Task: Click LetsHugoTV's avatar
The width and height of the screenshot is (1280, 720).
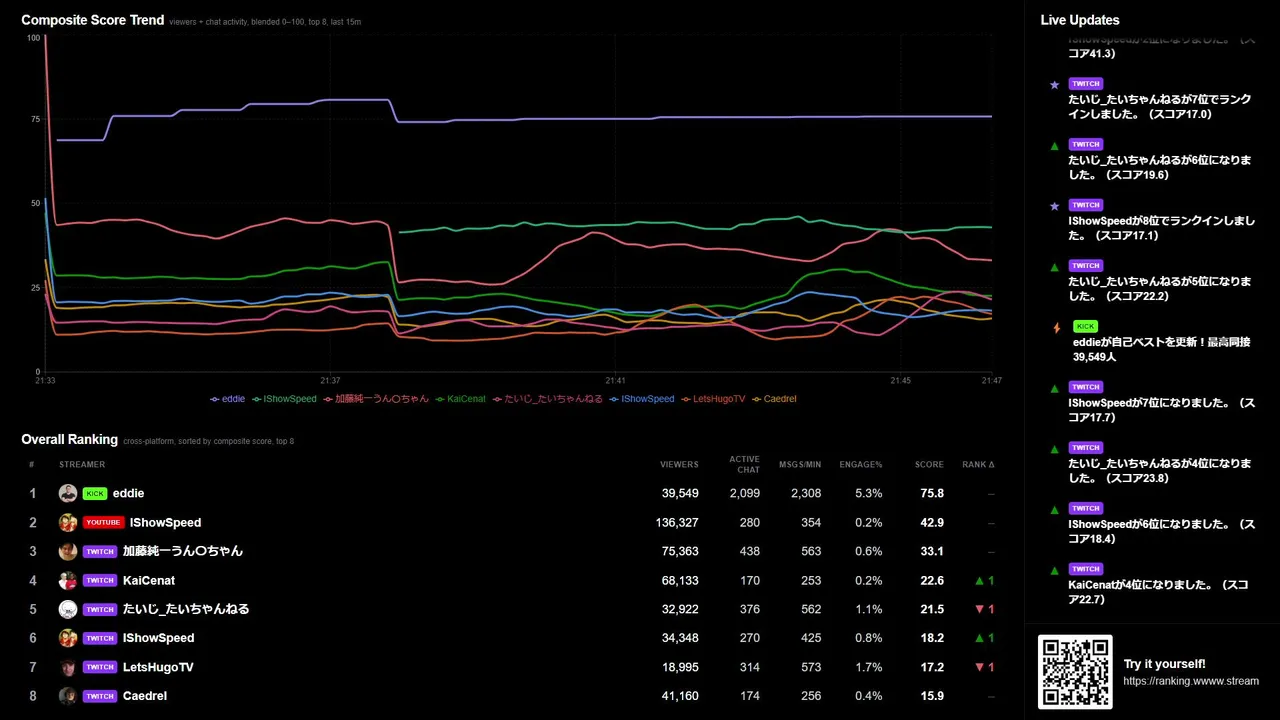Action: pyautogui.click(x=68, y=667)
